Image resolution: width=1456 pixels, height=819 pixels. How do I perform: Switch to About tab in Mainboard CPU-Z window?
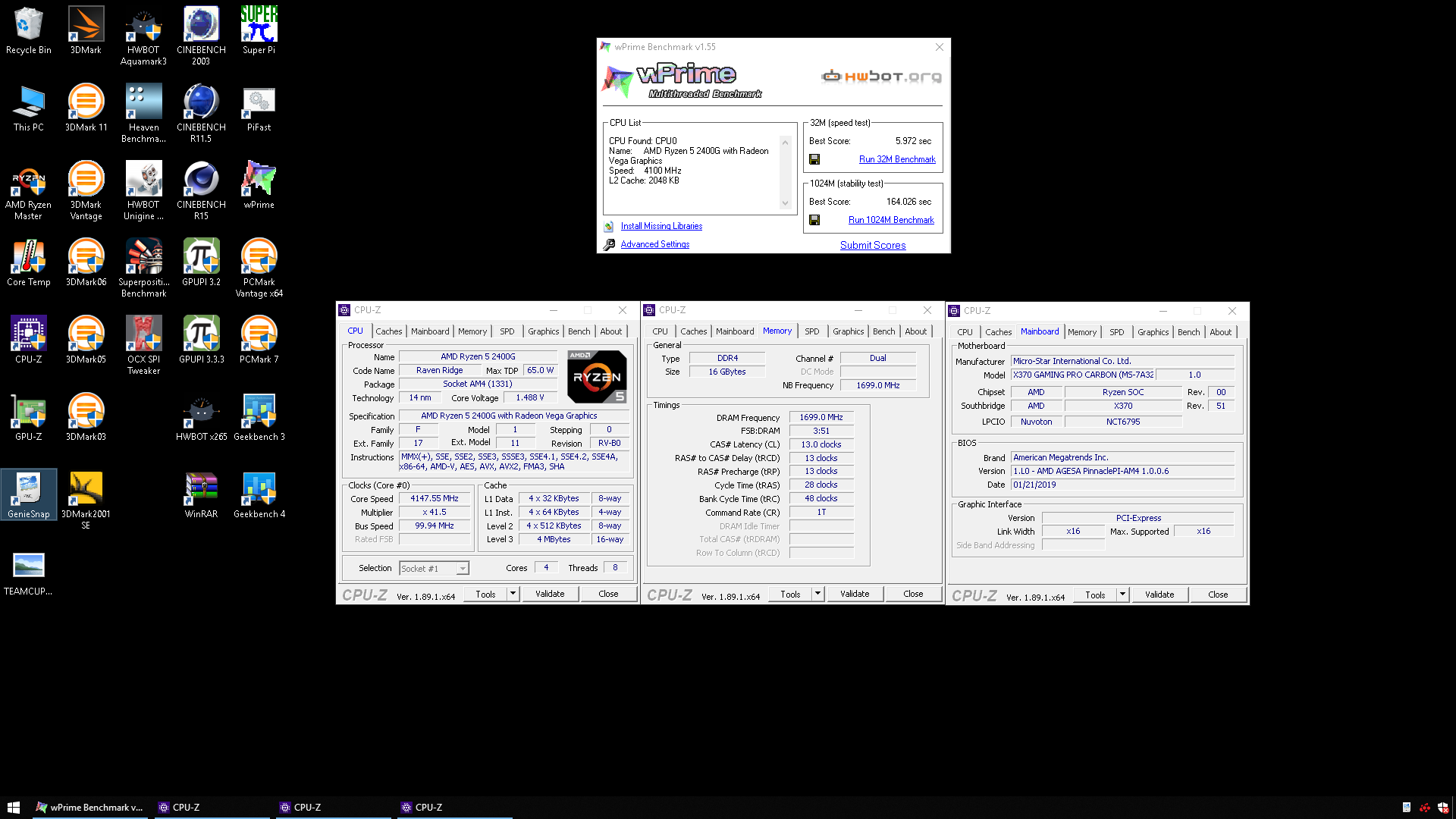click(1221, 332)
